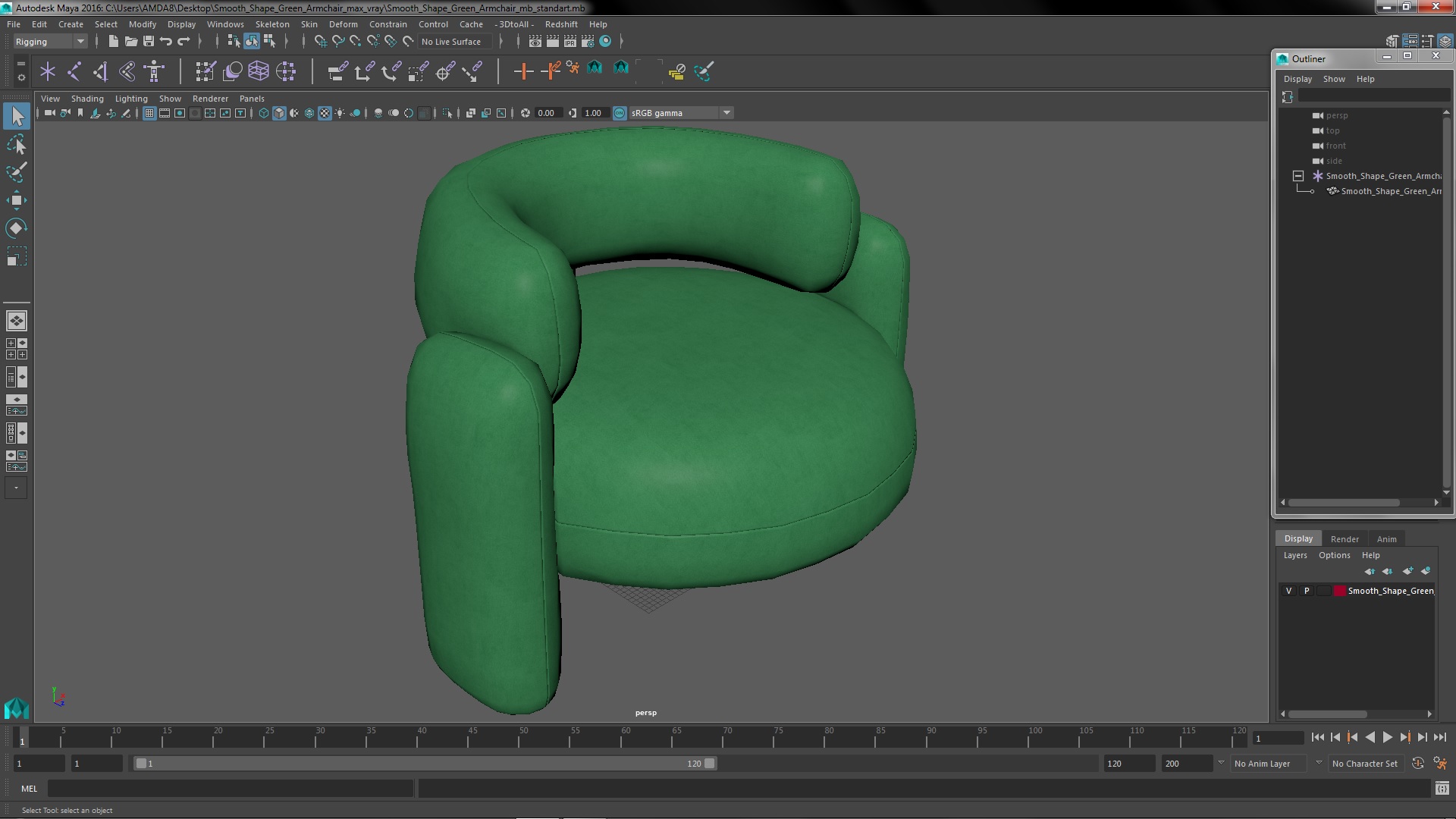The width and height of the screenshot is (1456, 819).
Task: Toggle V visibility of Smooth_Shape_Green layer
Action: click(x=1288, y=591)
